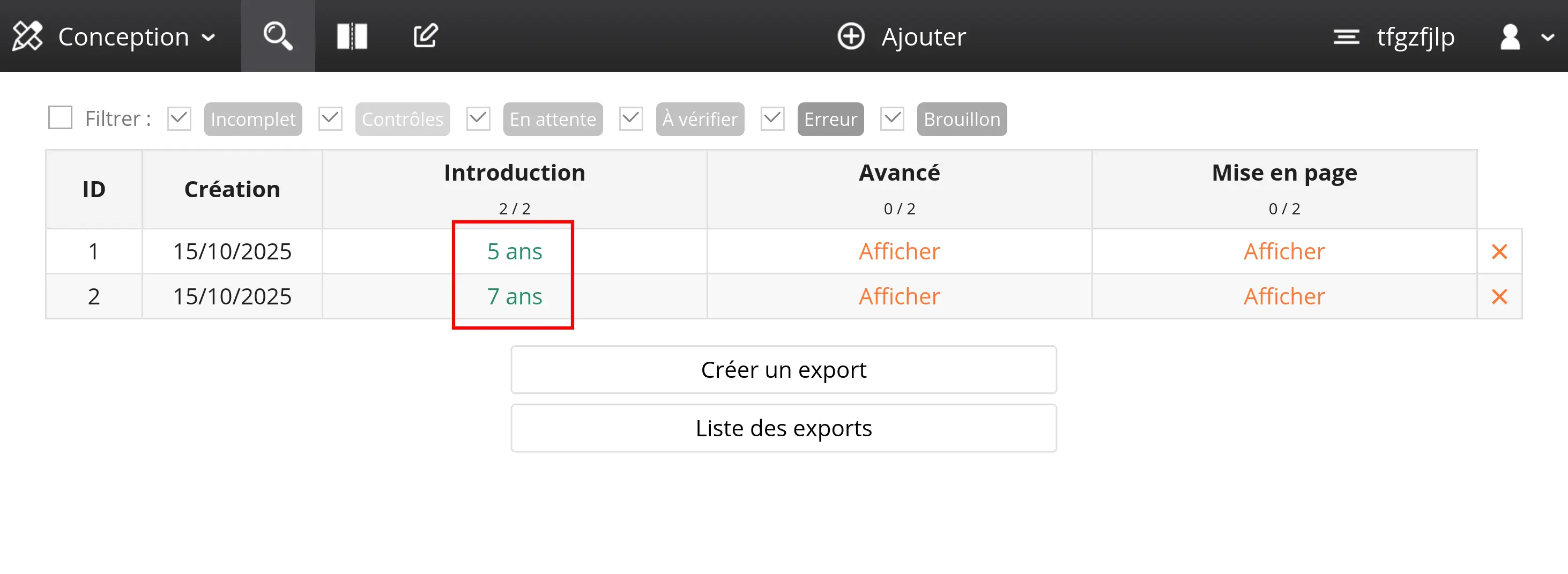Uncheck the Erreur filter checkbox

772,118
